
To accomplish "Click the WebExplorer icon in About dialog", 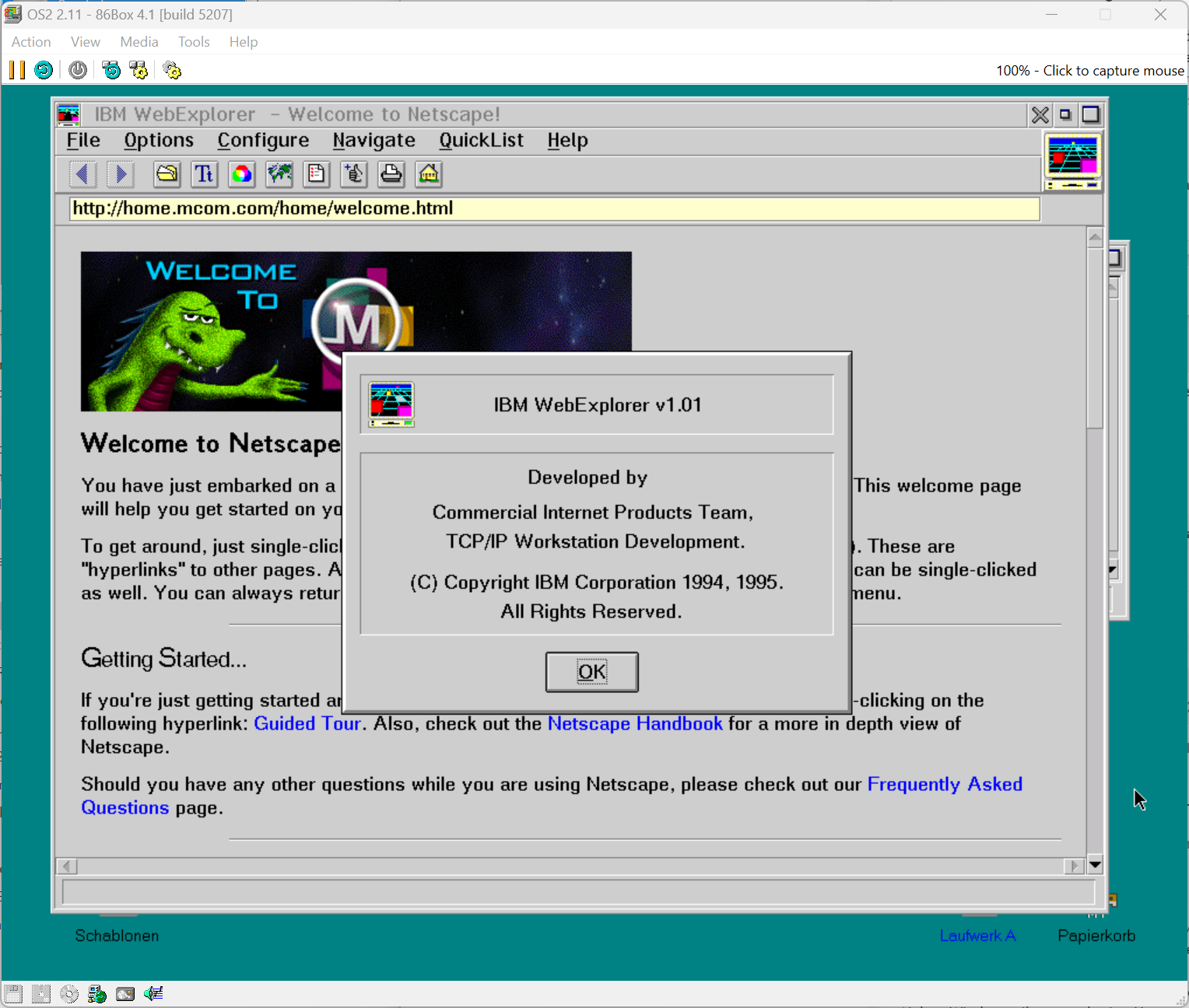I will pyautogui.click(x=391, y=404).
